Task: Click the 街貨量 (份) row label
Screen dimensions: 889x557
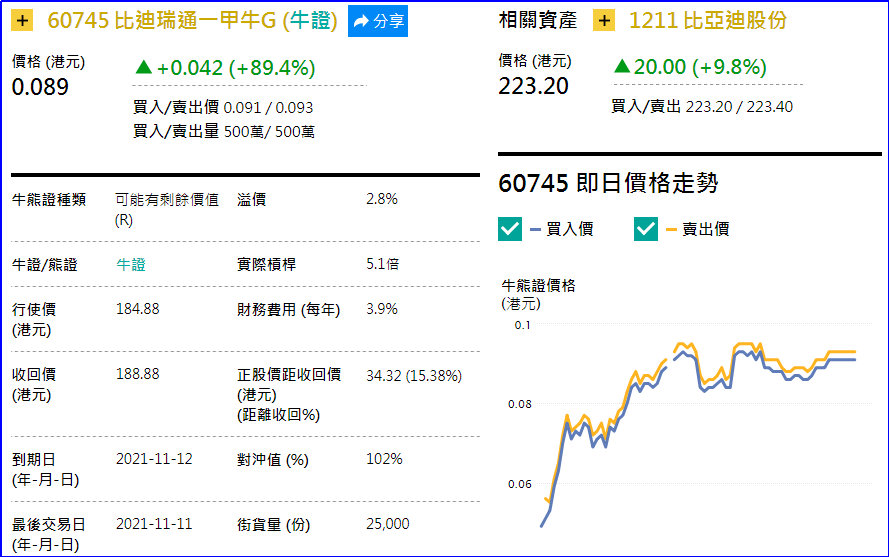Action: pyautogui.click(x=273, y=525)
